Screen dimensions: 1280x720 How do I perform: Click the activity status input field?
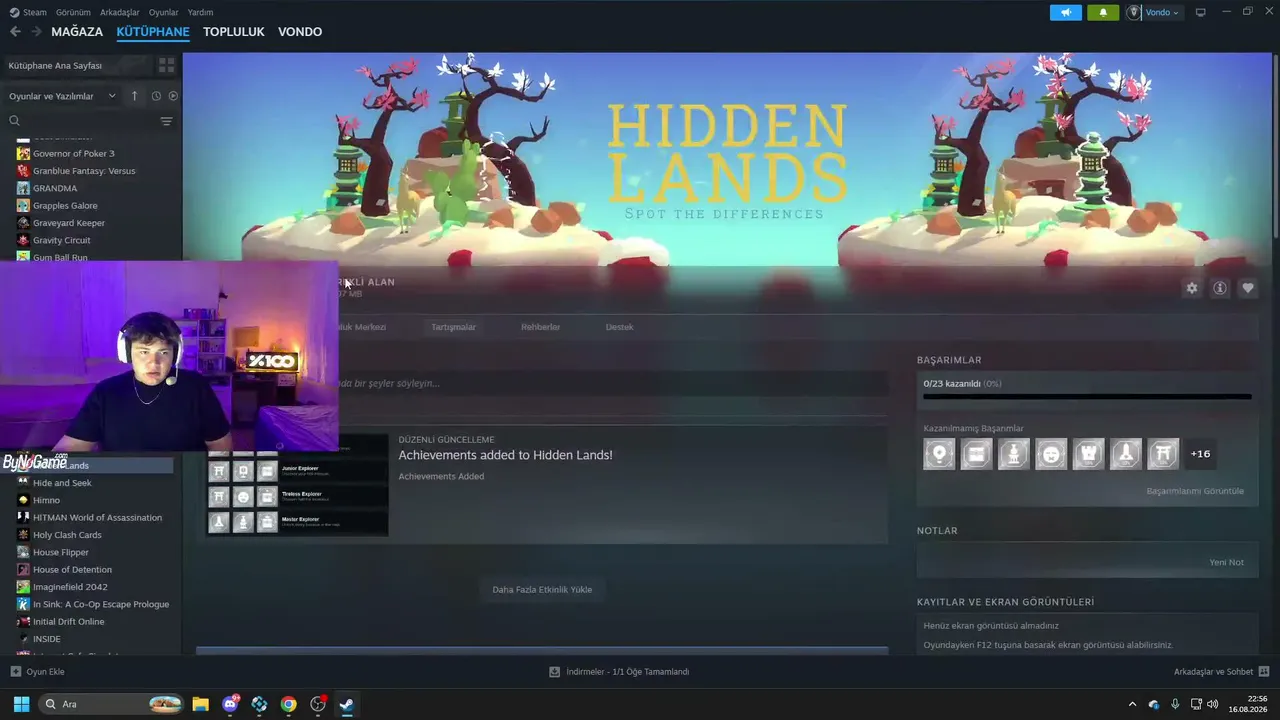(612, 383)
